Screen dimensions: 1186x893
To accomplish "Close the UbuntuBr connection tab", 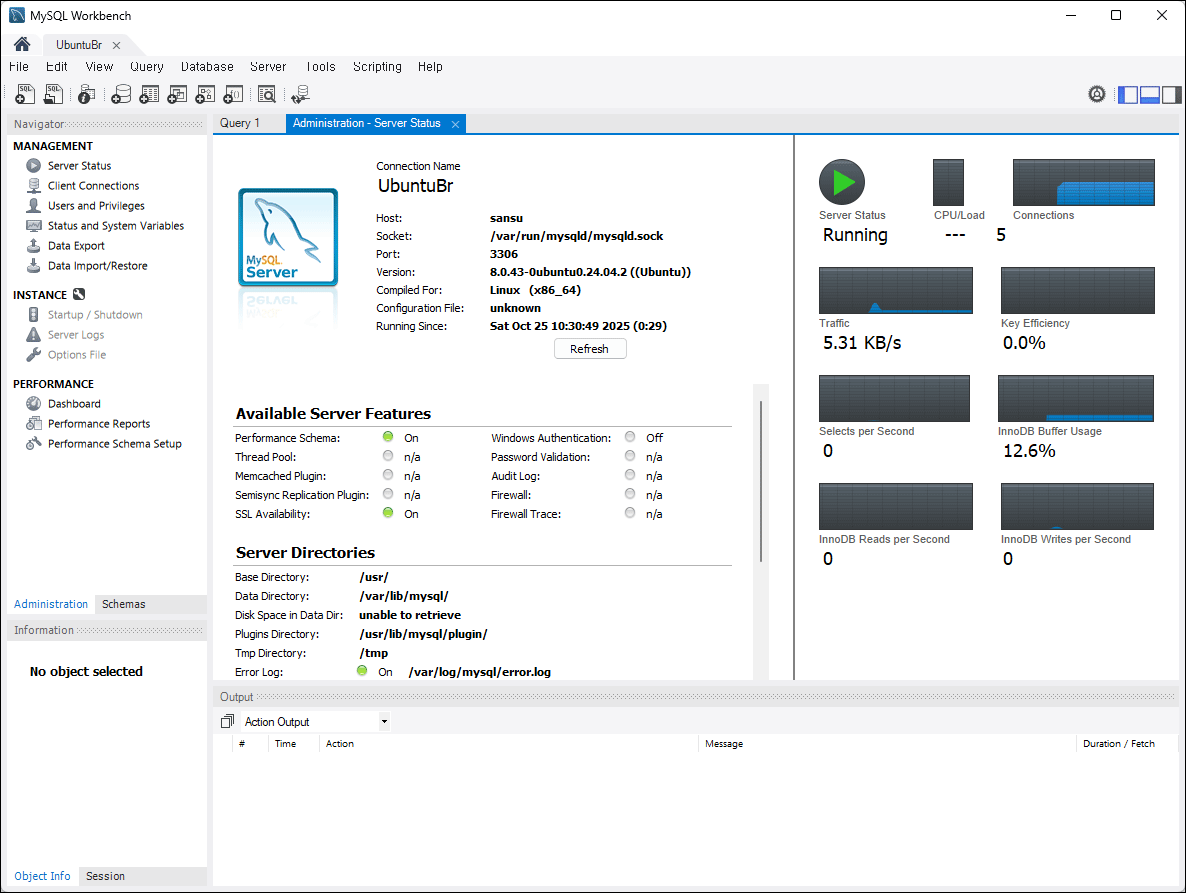I will tap(116, 45).
